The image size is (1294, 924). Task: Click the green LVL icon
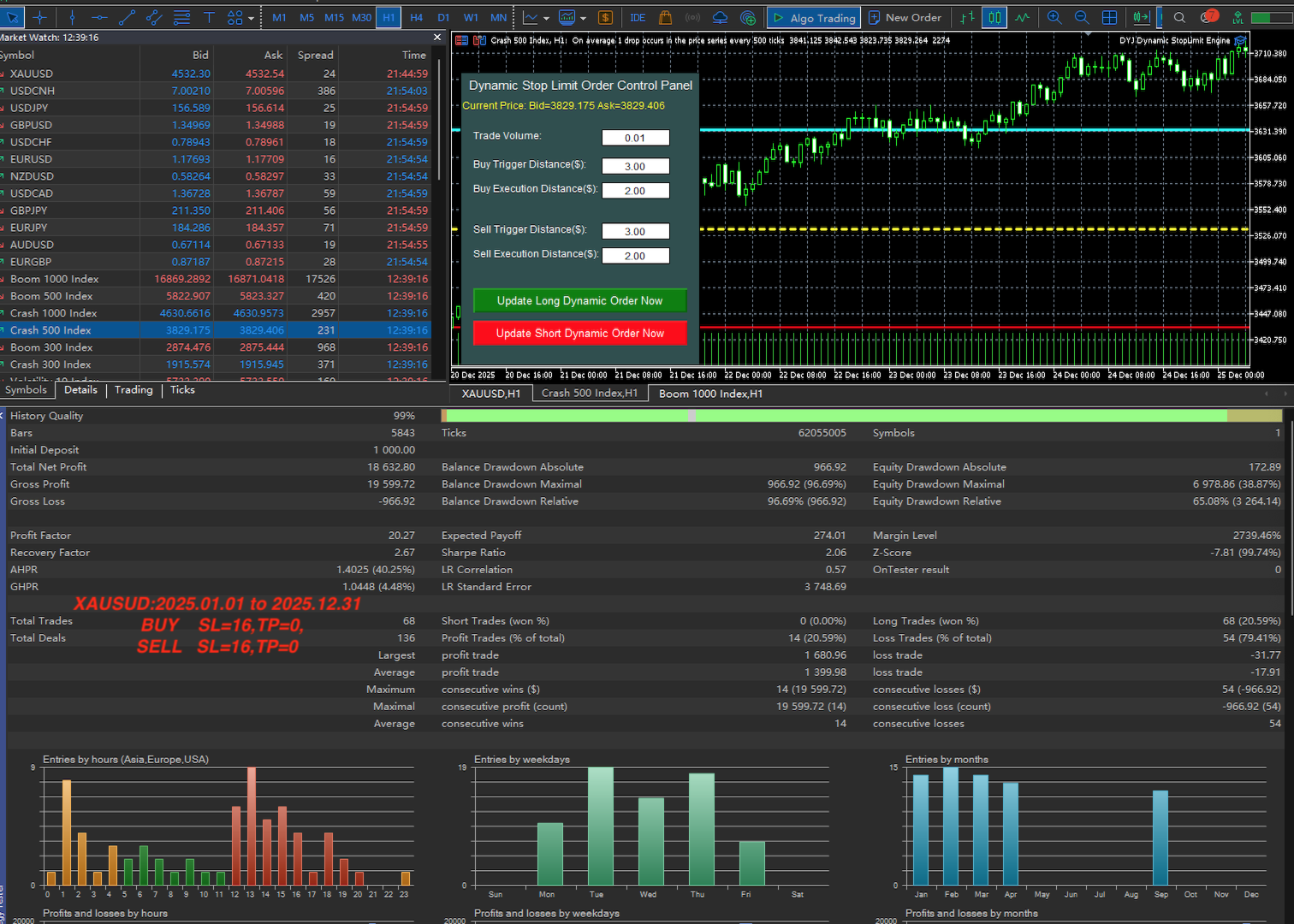click(1238, 17)
